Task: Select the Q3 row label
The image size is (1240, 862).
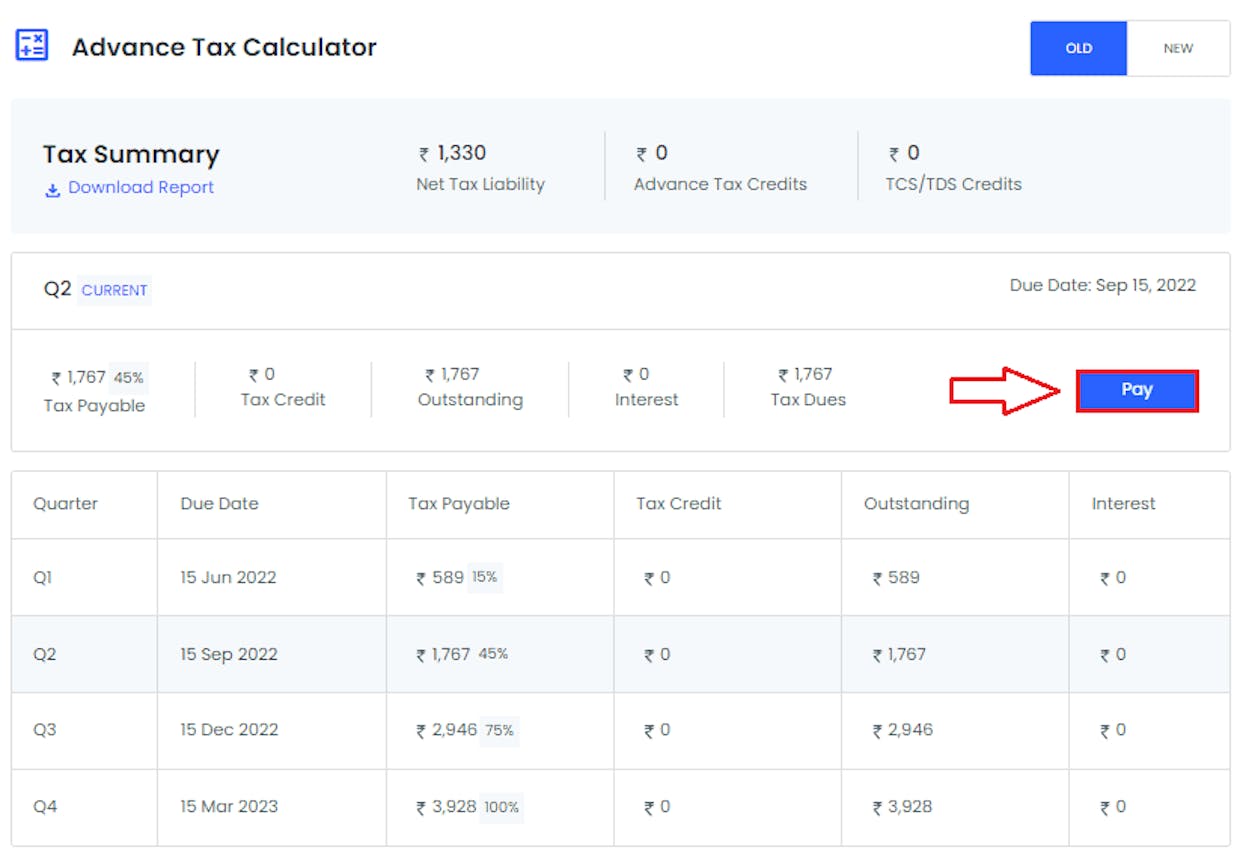Action: pyautogui.click(x=45, y=729)
